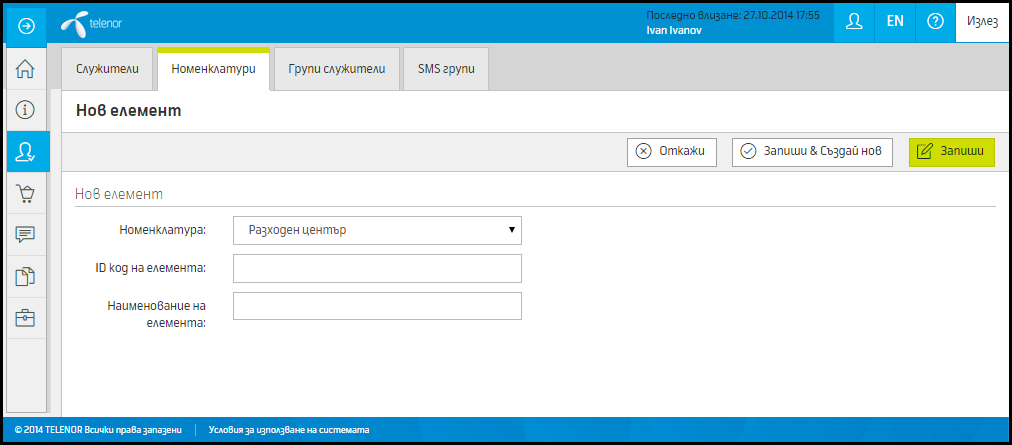The width and height of the screenshot is (1012, 445).
Task: Open the Home icon in the sidebar
Action: tap(26, 68)
